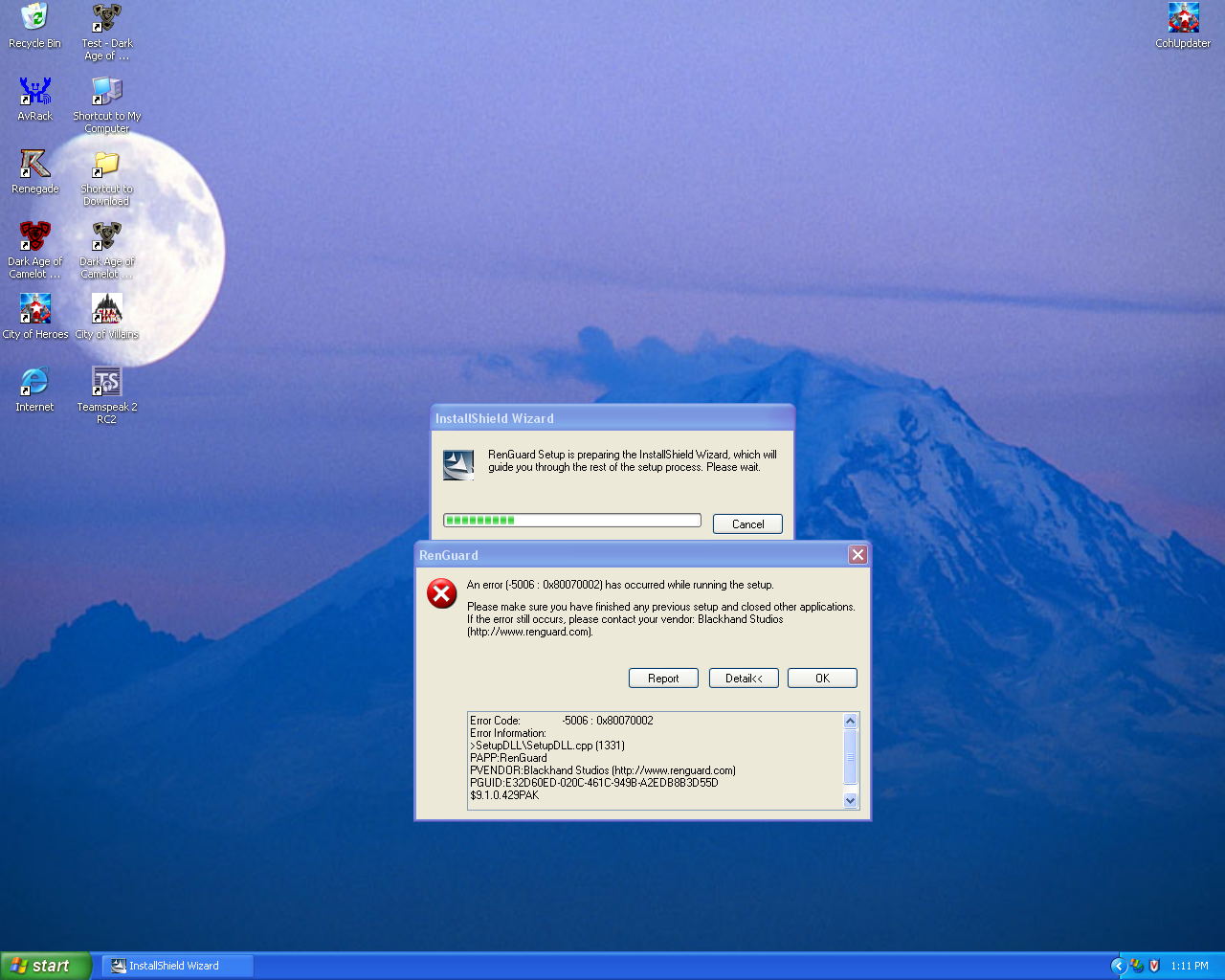The image size is (1225, 980).
Task: Open the Windows Start menu
Action: point(45,966)
